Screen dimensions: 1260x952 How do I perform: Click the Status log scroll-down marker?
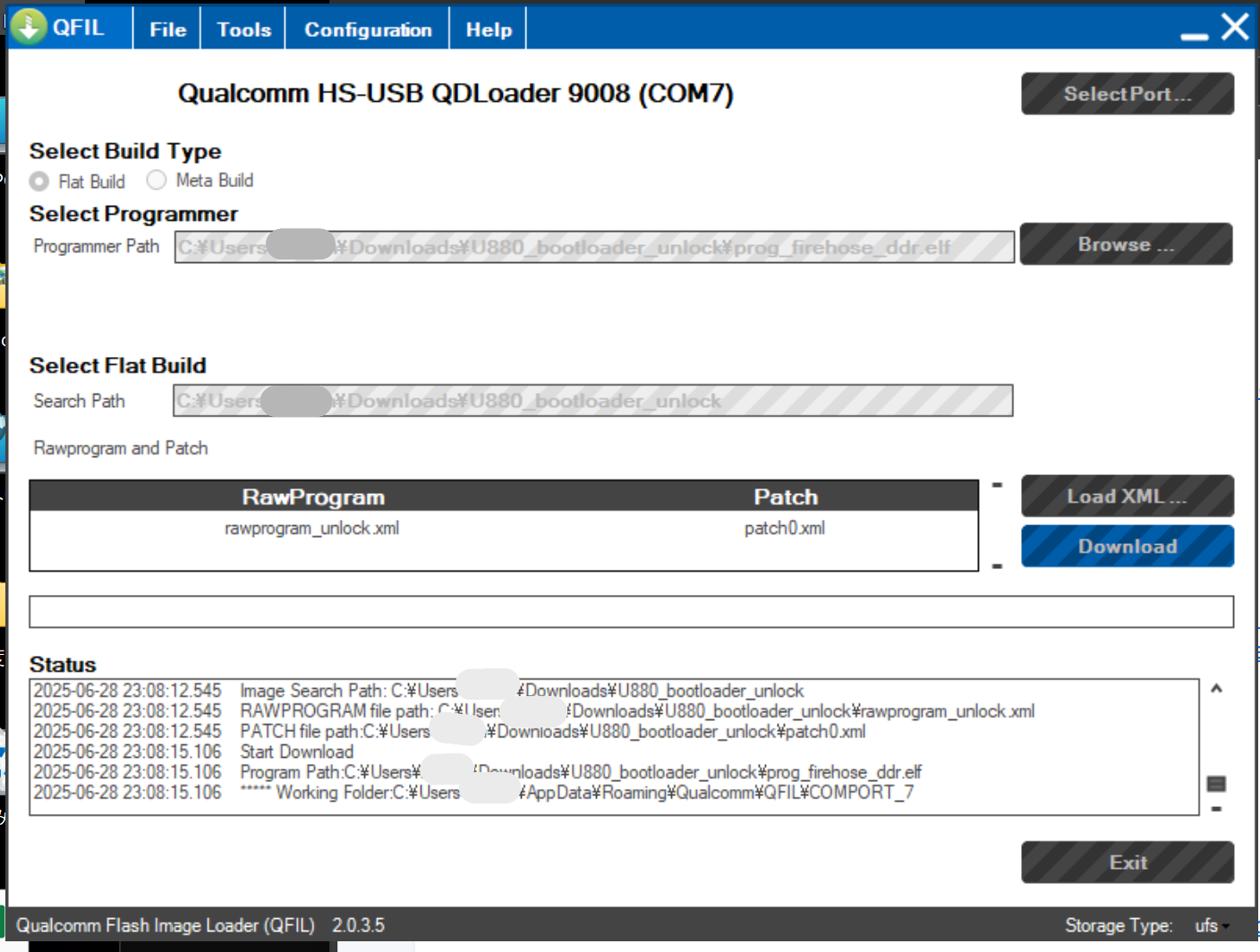[1216, 809]
